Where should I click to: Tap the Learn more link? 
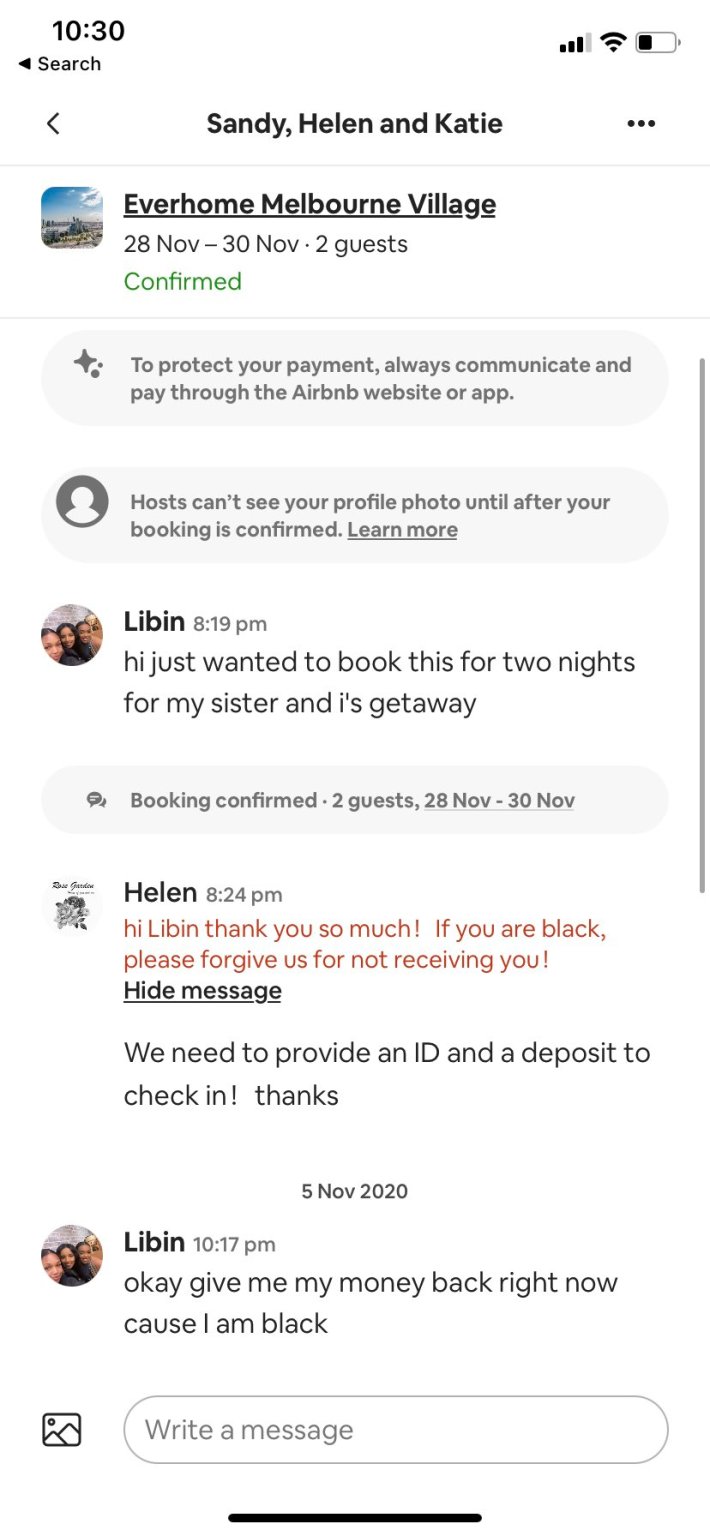[402, 530]
